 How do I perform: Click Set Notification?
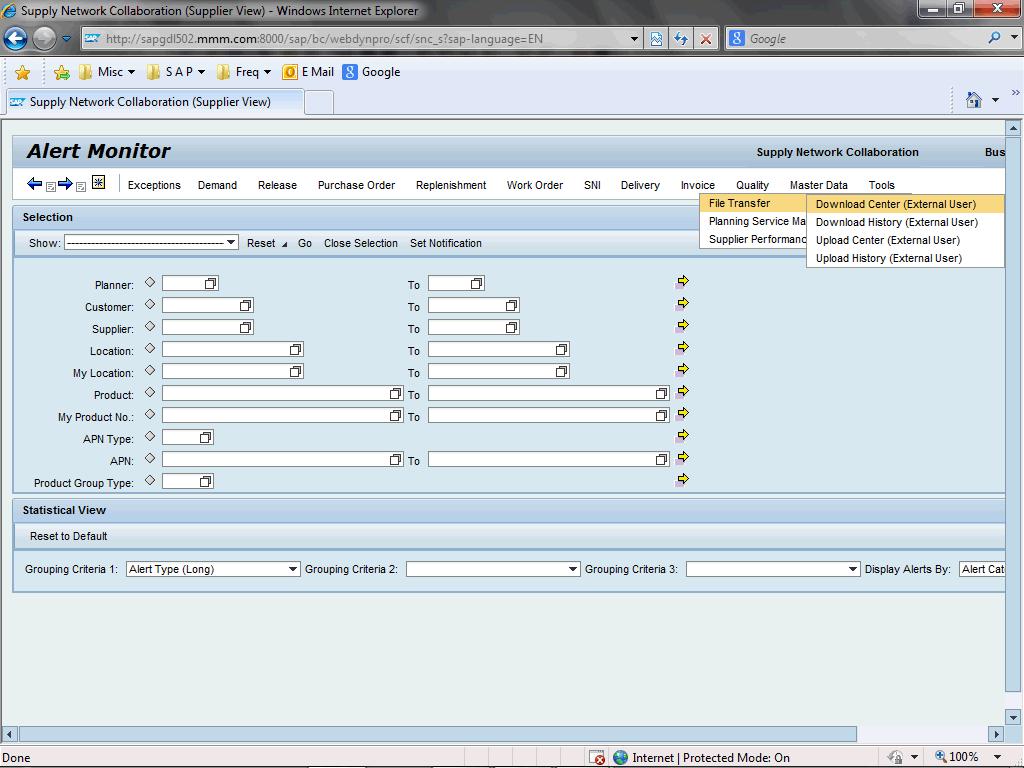tap(446, 243)
